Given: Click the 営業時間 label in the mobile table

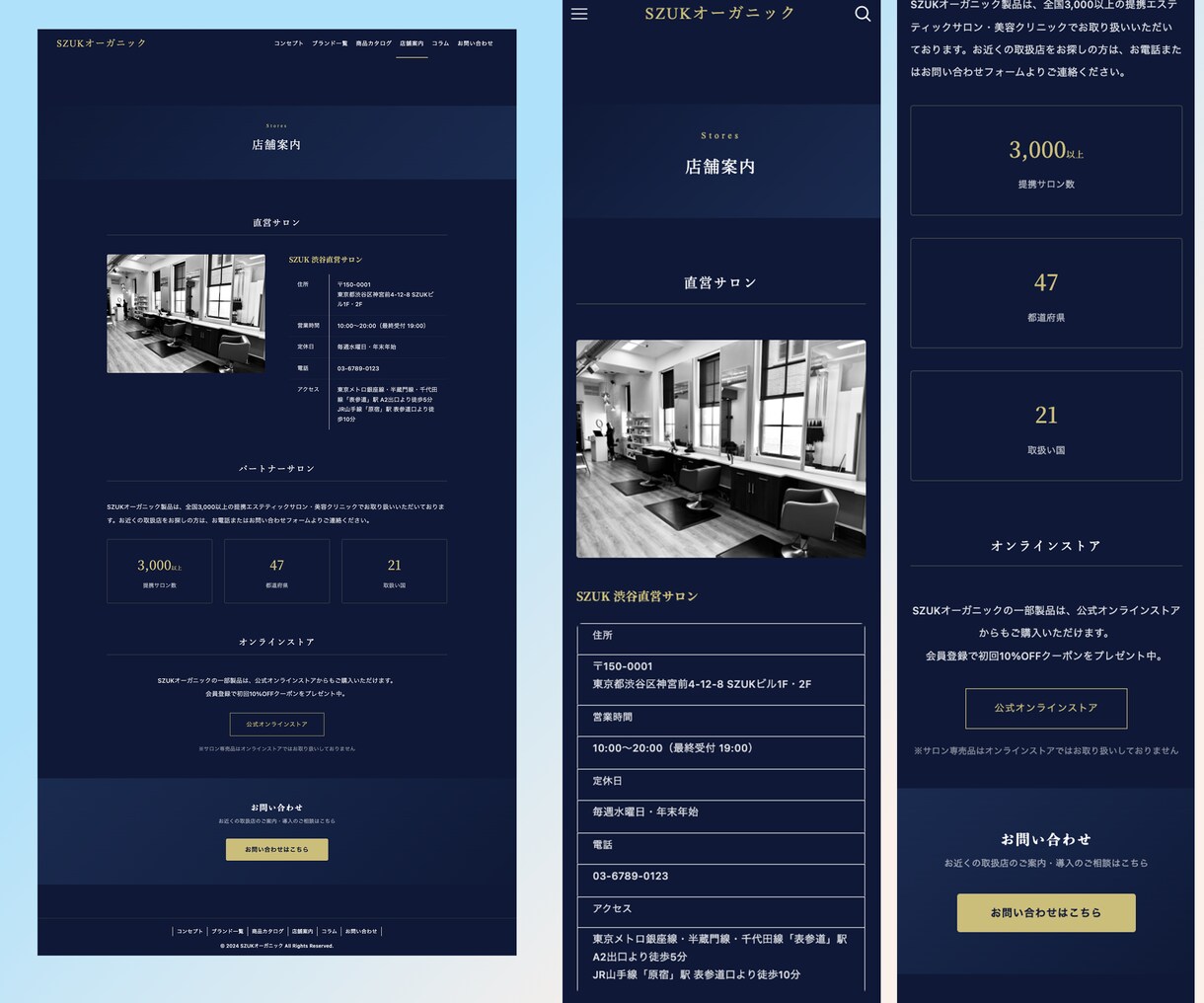Looking at the screenshot, I should tap(613, 718).
